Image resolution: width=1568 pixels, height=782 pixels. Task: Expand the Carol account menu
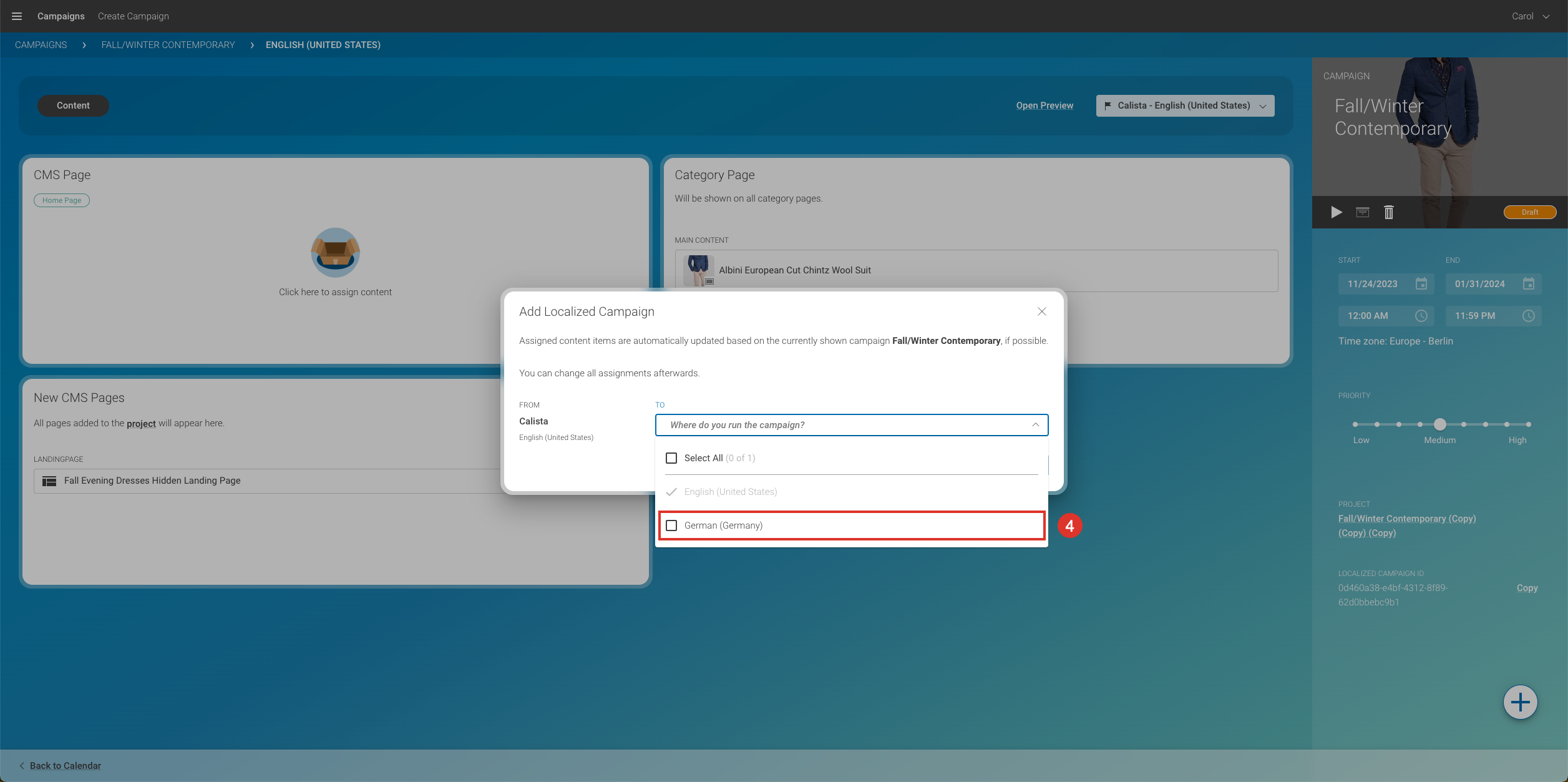pos(1530,16)
